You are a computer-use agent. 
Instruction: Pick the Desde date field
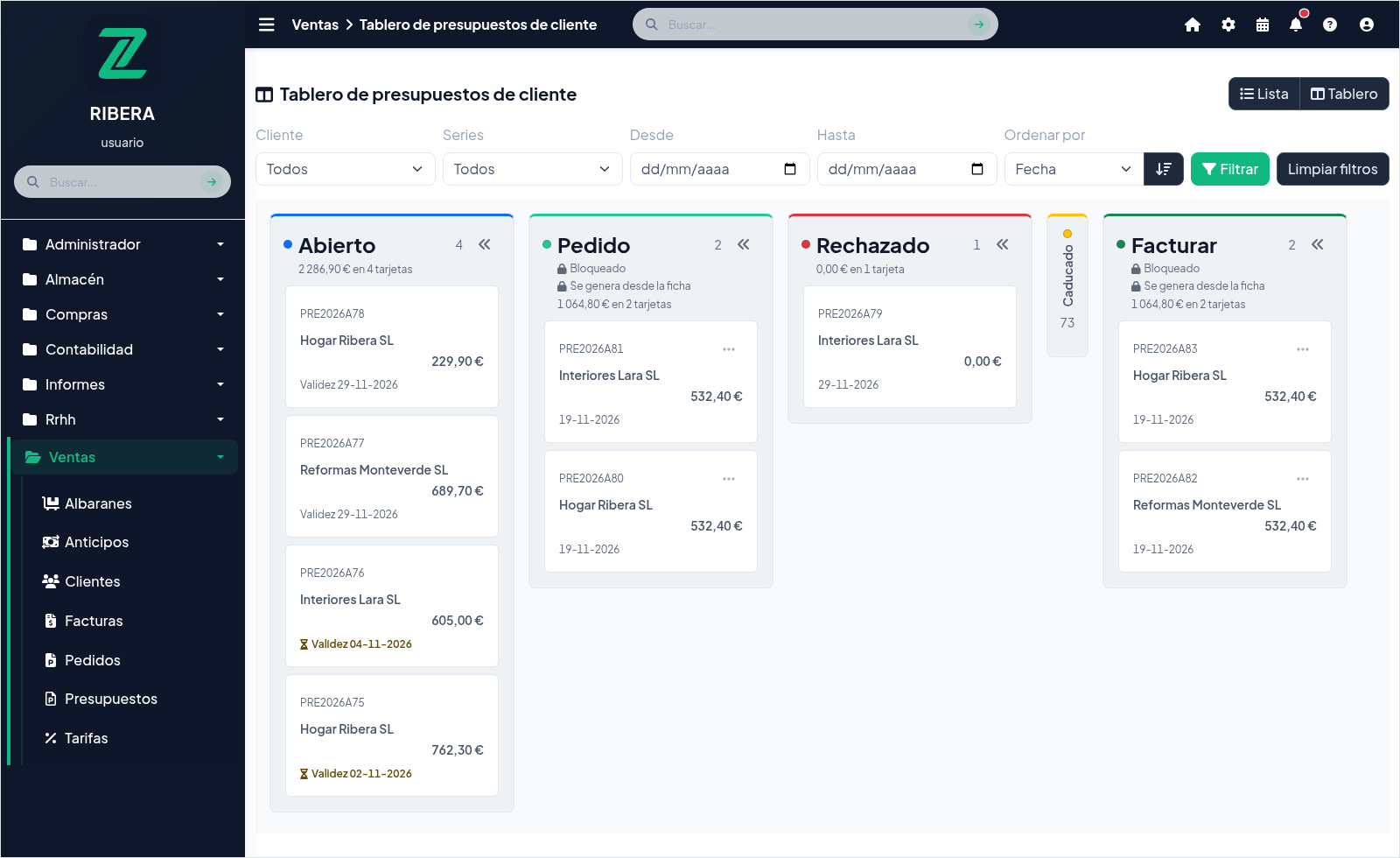coord(720,169)
